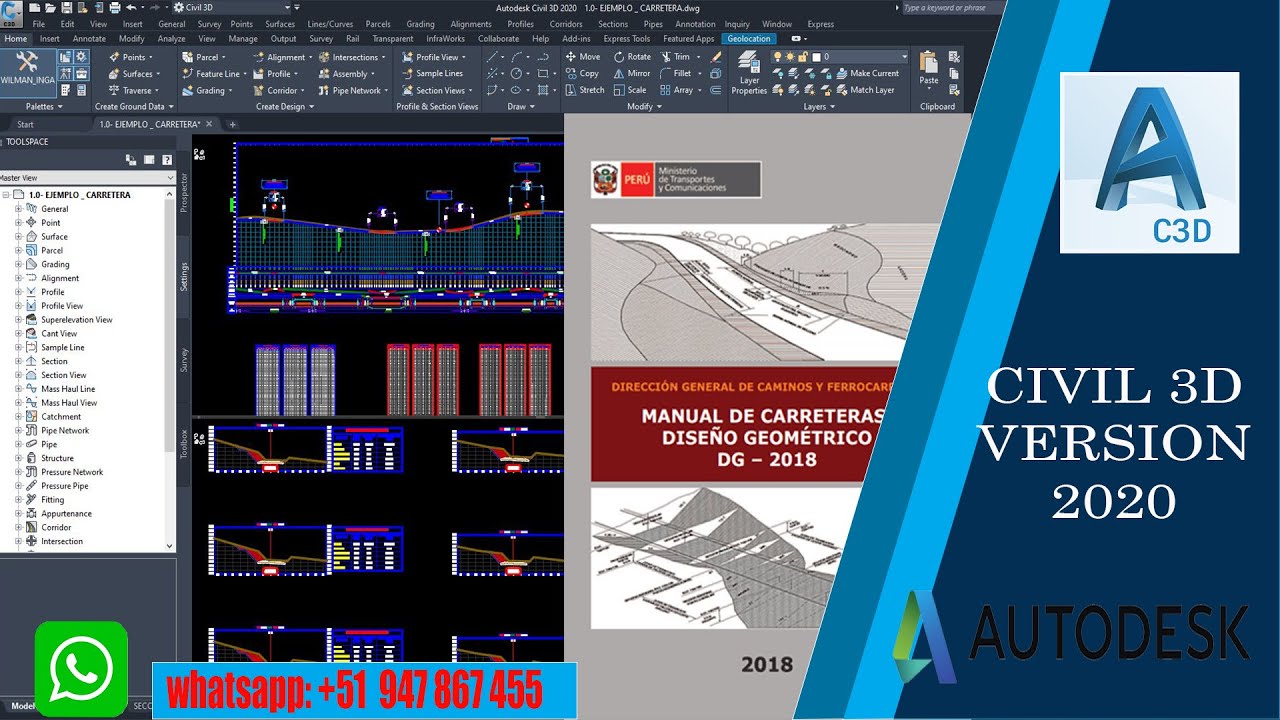Viewport: 1280px width, 720px height.
Task: Switch to the Analyze ribbon tab
Action: pyautogui.click(x=172, y=39)
